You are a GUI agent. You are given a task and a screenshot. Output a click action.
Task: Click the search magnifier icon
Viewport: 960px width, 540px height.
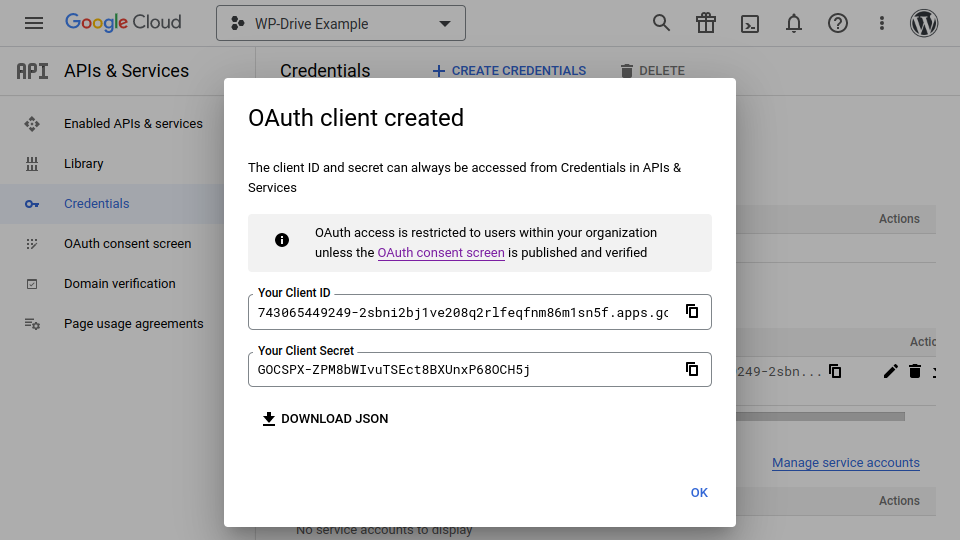[x=661, y=23]
